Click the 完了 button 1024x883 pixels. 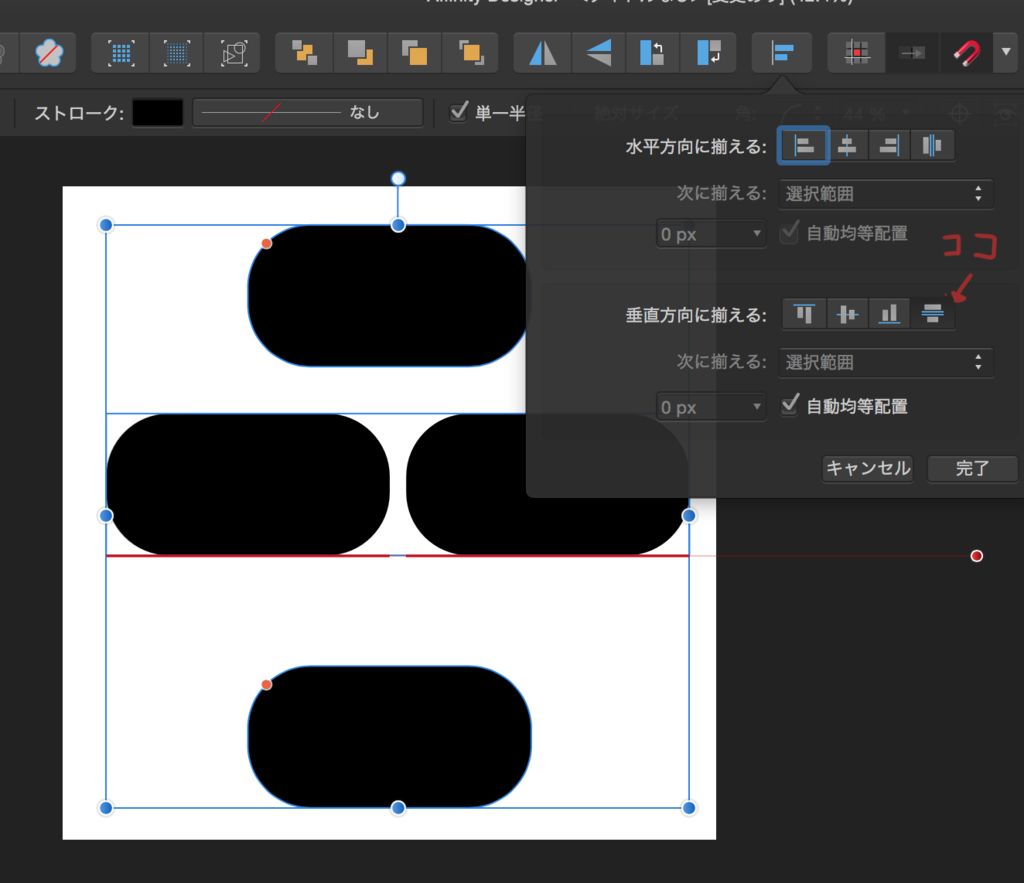pyautogui.click(x=972, y=468)
